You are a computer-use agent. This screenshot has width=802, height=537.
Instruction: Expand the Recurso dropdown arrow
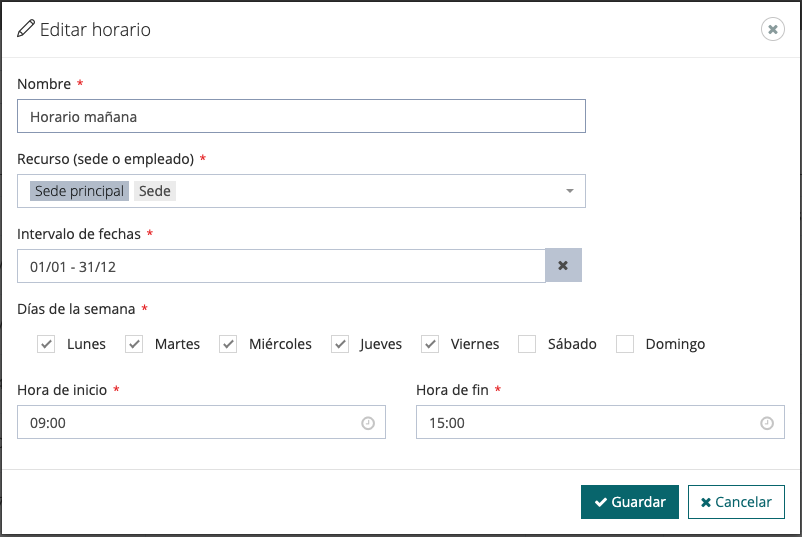point(569,191)
